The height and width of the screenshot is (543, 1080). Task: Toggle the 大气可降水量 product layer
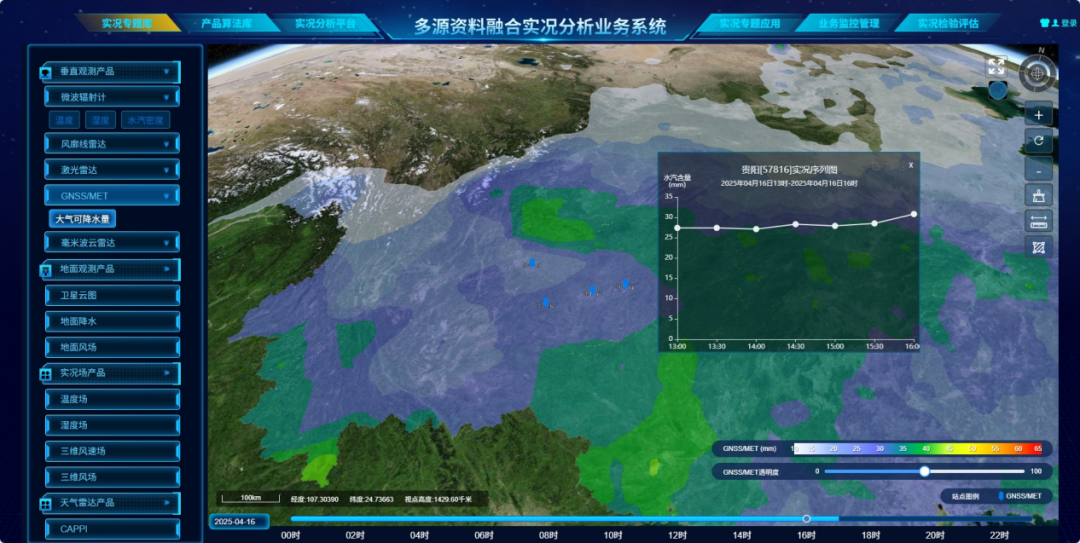[x=84, y=219]
